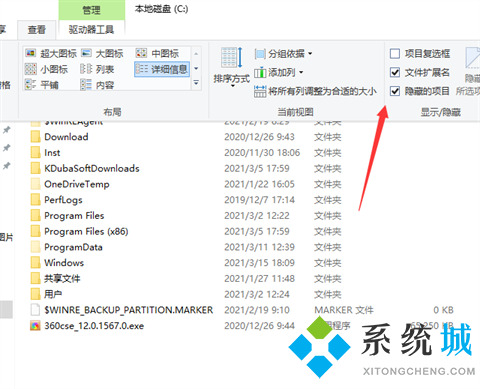The height and width of the screenshot is (389, 480).
Task: Select the large icons layout
Action: [x=102, y=53]
